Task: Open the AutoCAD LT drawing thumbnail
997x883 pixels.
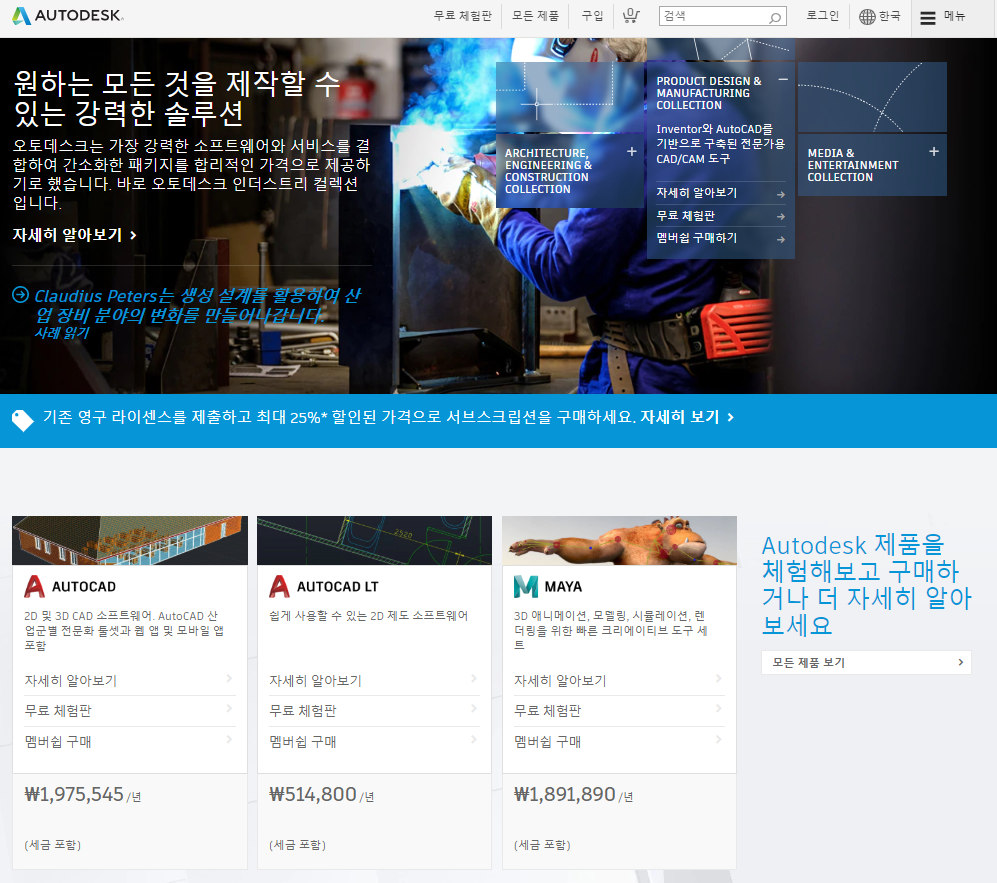Action: click(x=375, y=540)
